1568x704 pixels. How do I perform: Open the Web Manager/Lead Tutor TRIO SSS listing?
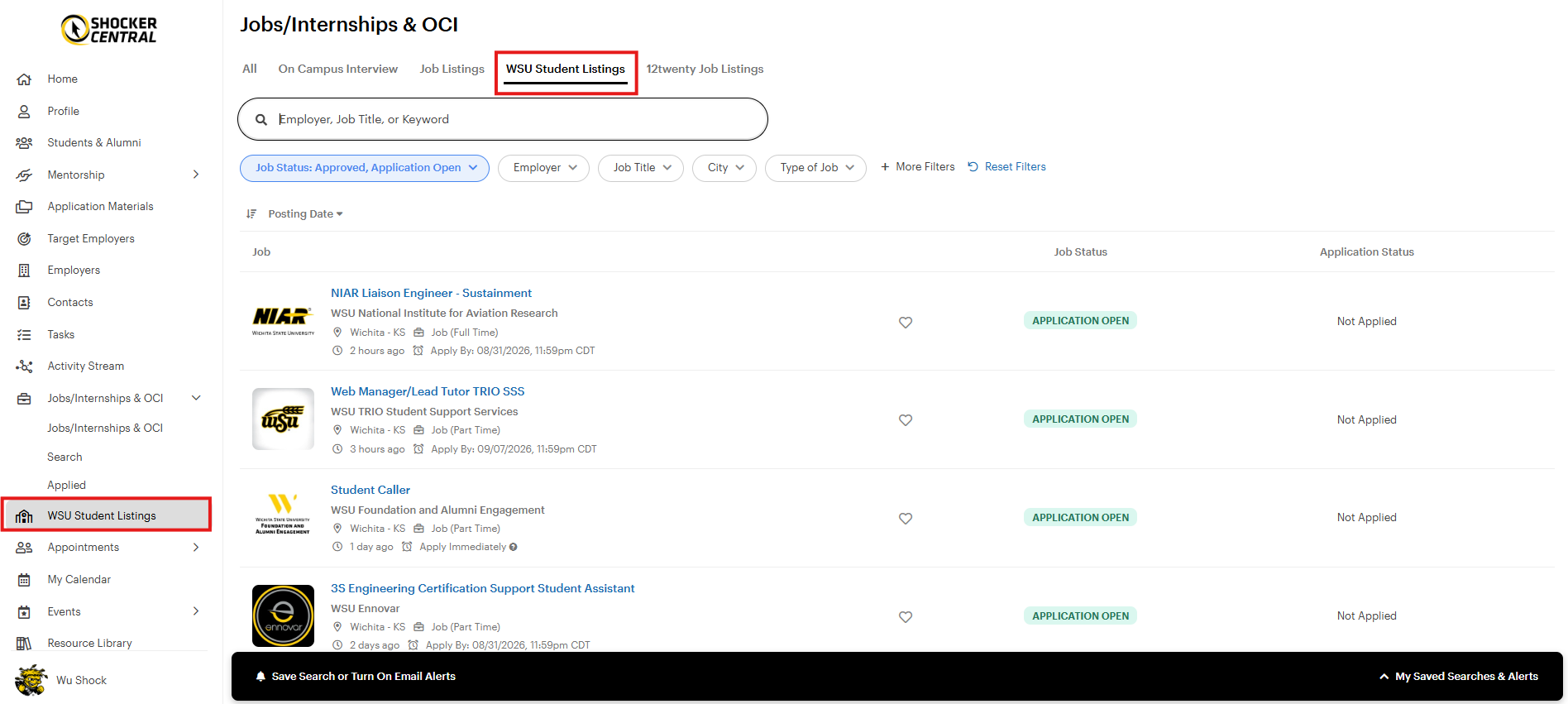click(428, 392)
